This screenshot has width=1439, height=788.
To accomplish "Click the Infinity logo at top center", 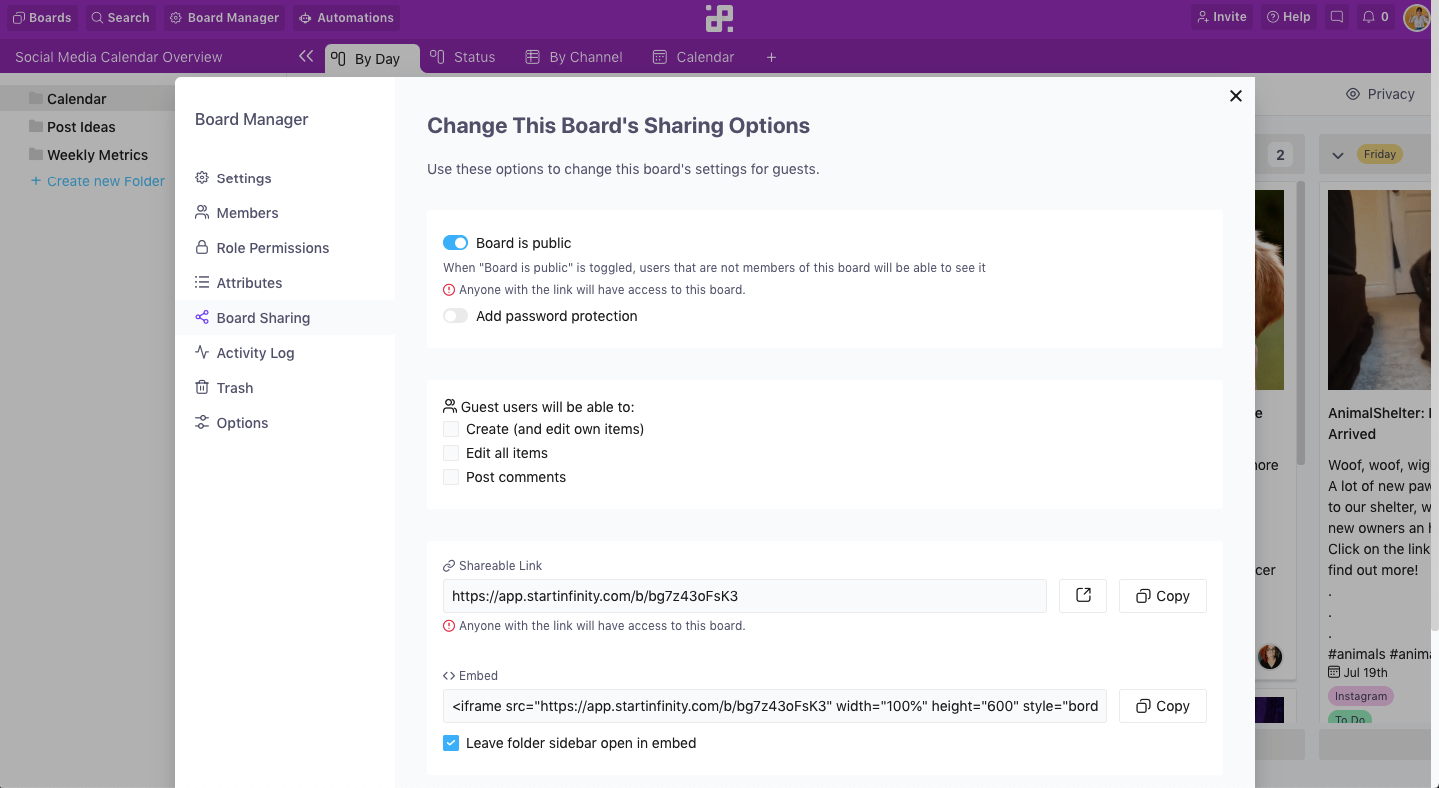I will point(719,18).
